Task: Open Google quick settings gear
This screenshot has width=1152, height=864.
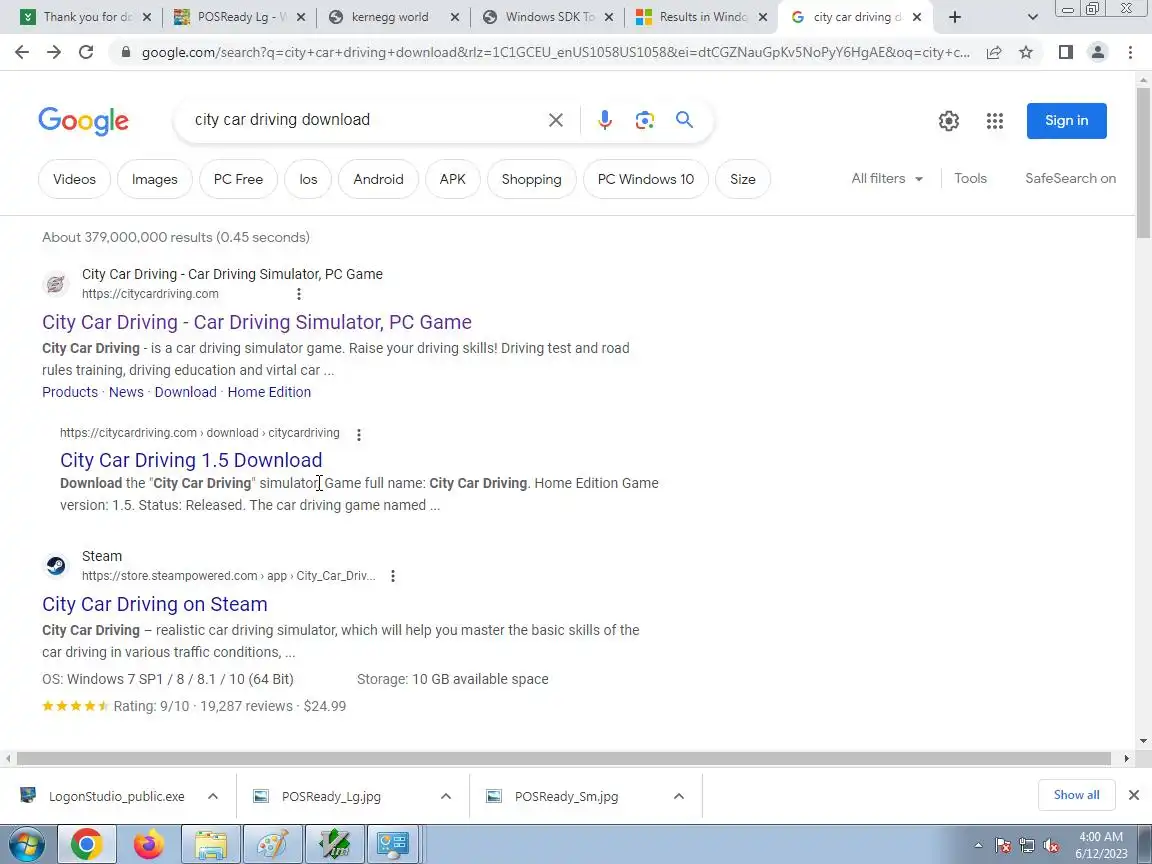Action: point(949,120)
